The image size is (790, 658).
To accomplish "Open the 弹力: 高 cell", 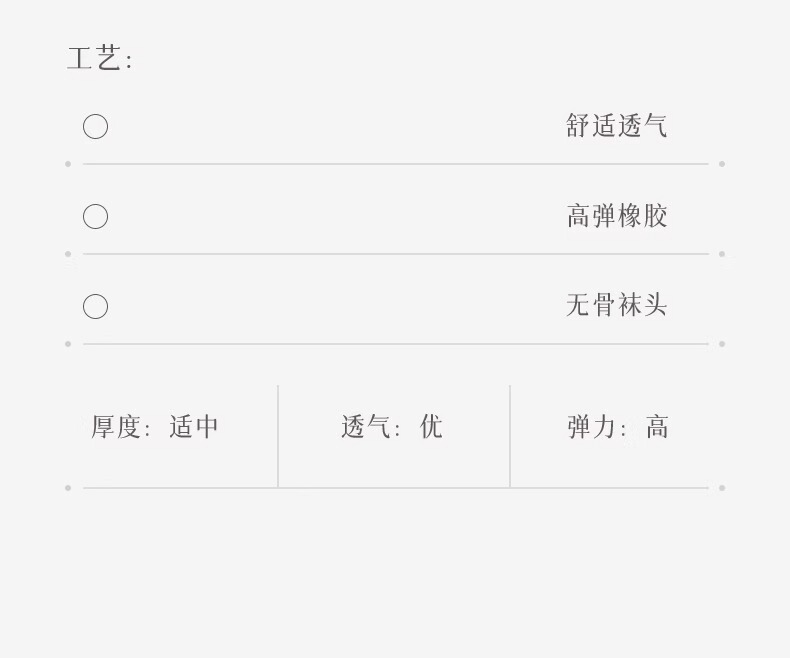I will [x=618, y=427].
